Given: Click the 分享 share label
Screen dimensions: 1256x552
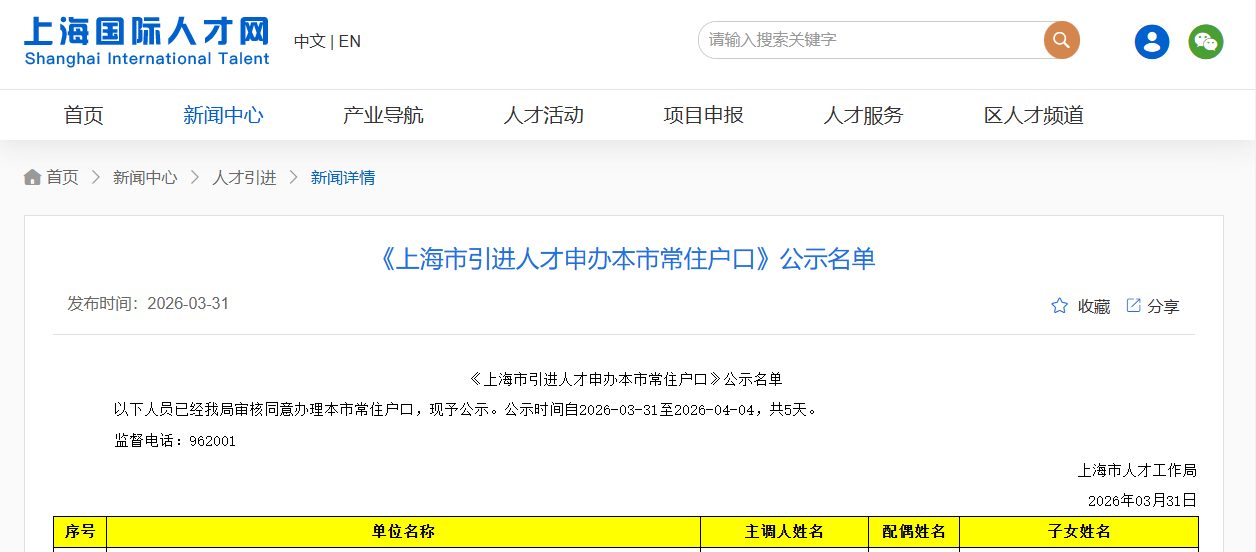Looking at the screenshot, I should click(x=1163, y=306).
